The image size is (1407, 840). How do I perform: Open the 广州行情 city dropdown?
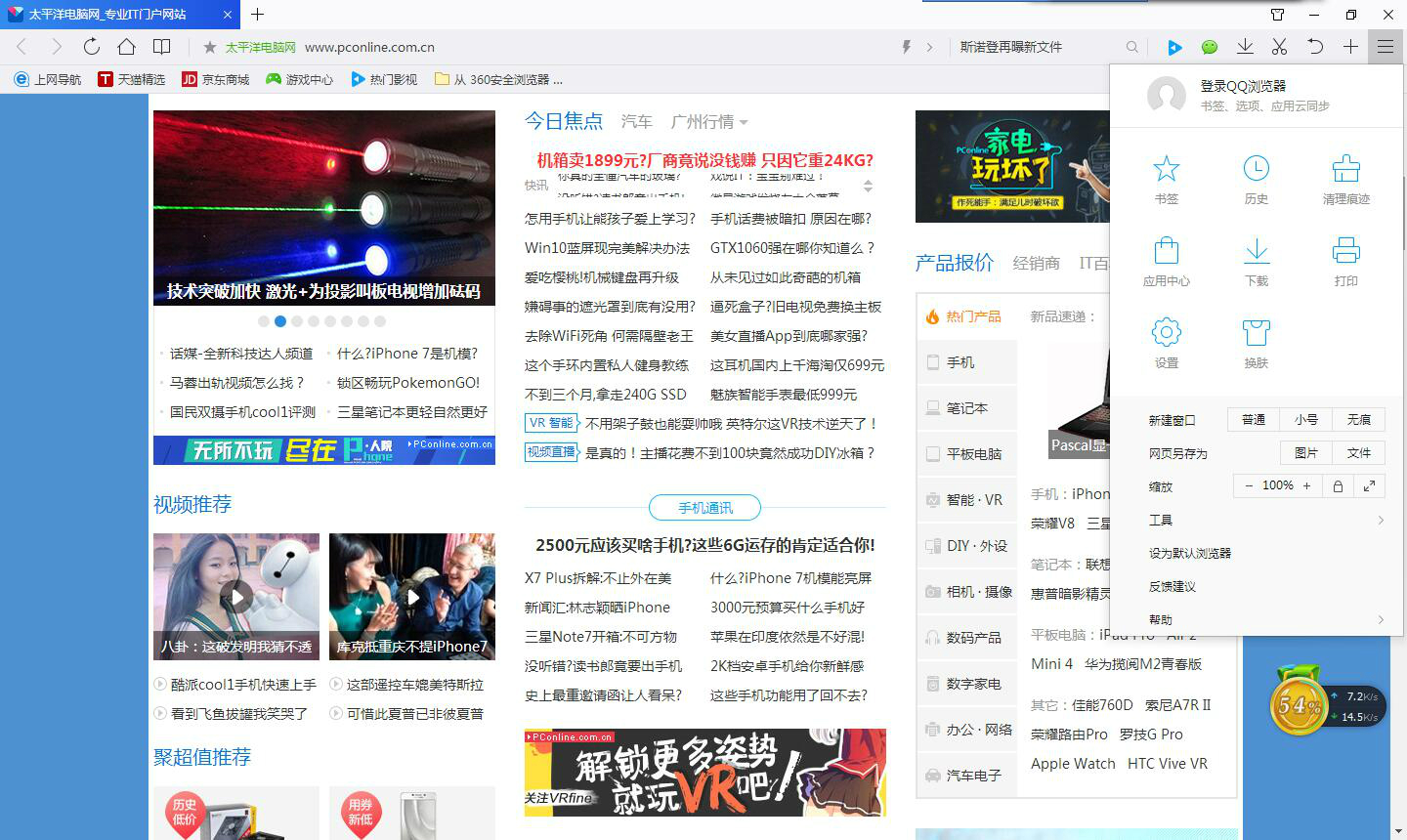pyautogui.click(x=709, y=122)
